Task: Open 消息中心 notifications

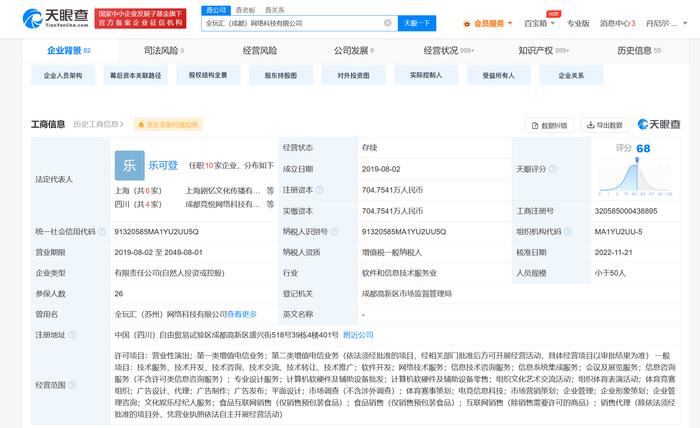Action: pyautogui.click(x=617, y=24)
